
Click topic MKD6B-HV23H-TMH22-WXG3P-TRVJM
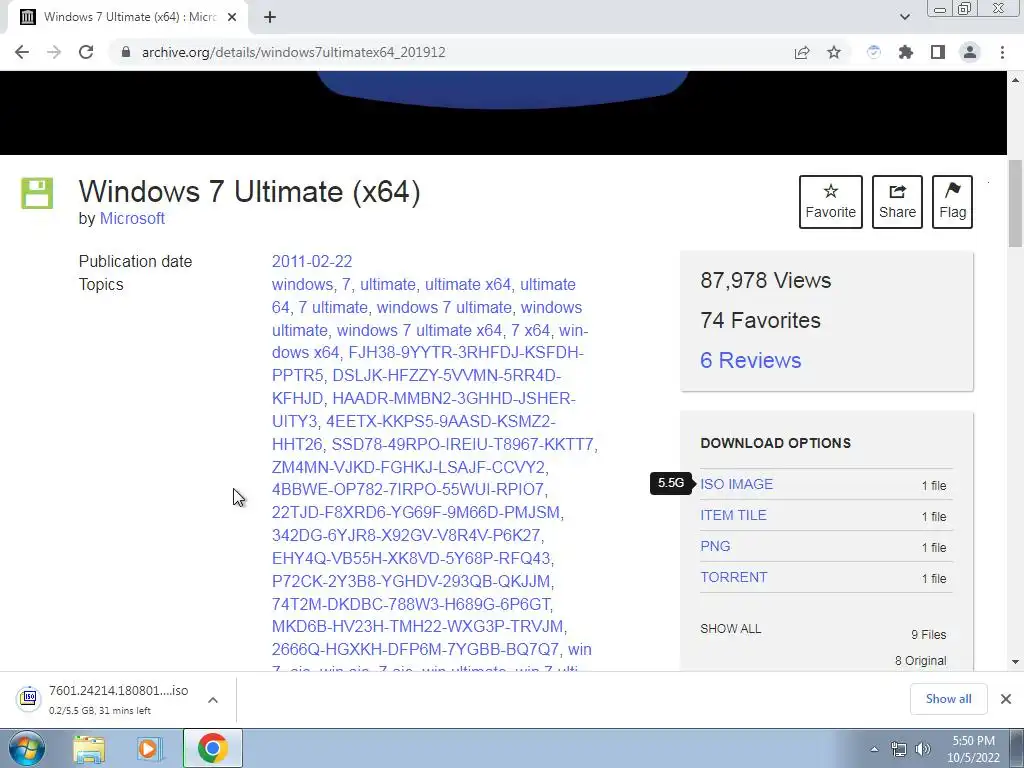[x=417, y=626]
